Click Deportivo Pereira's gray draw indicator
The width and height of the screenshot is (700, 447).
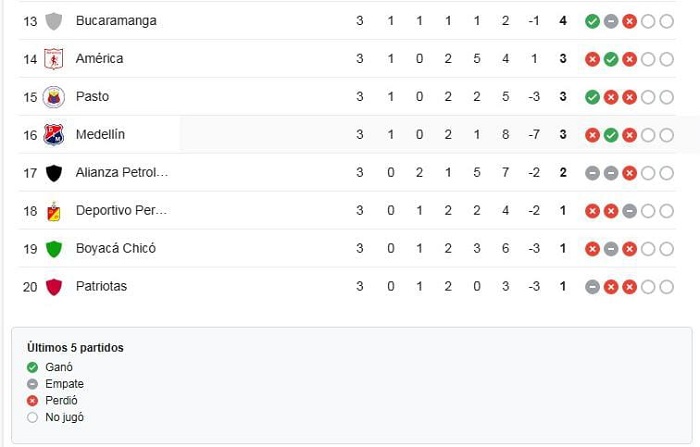tap(629, 211)
